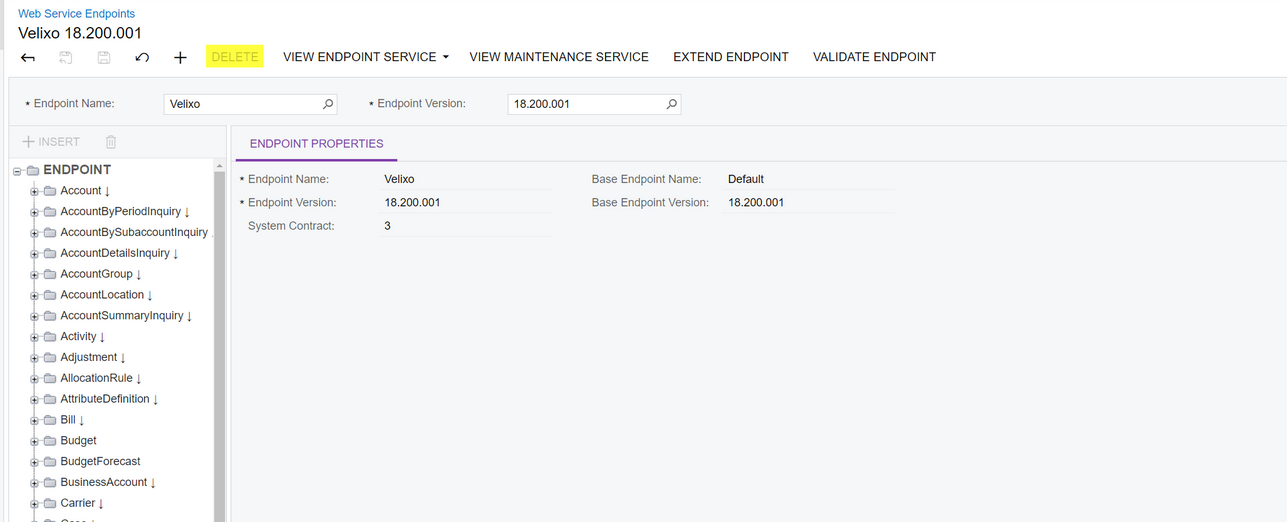Click EXTEND ENDPOINT button
The width and height of the screenshot is (1287, 522).
(731, 57)
